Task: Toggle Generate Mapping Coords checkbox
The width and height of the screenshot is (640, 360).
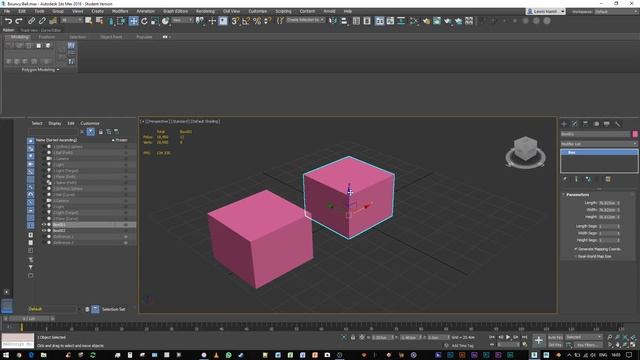Action: (576, 249)
